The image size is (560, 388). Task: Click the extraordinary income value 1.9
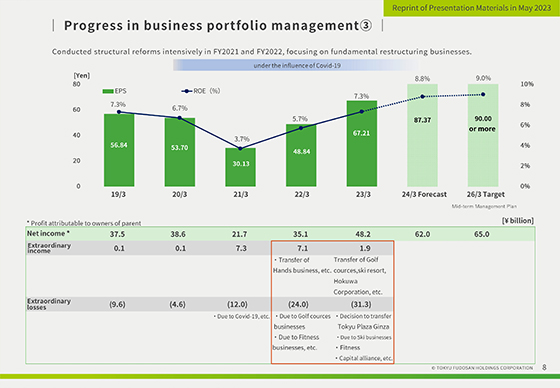[365, 248]
